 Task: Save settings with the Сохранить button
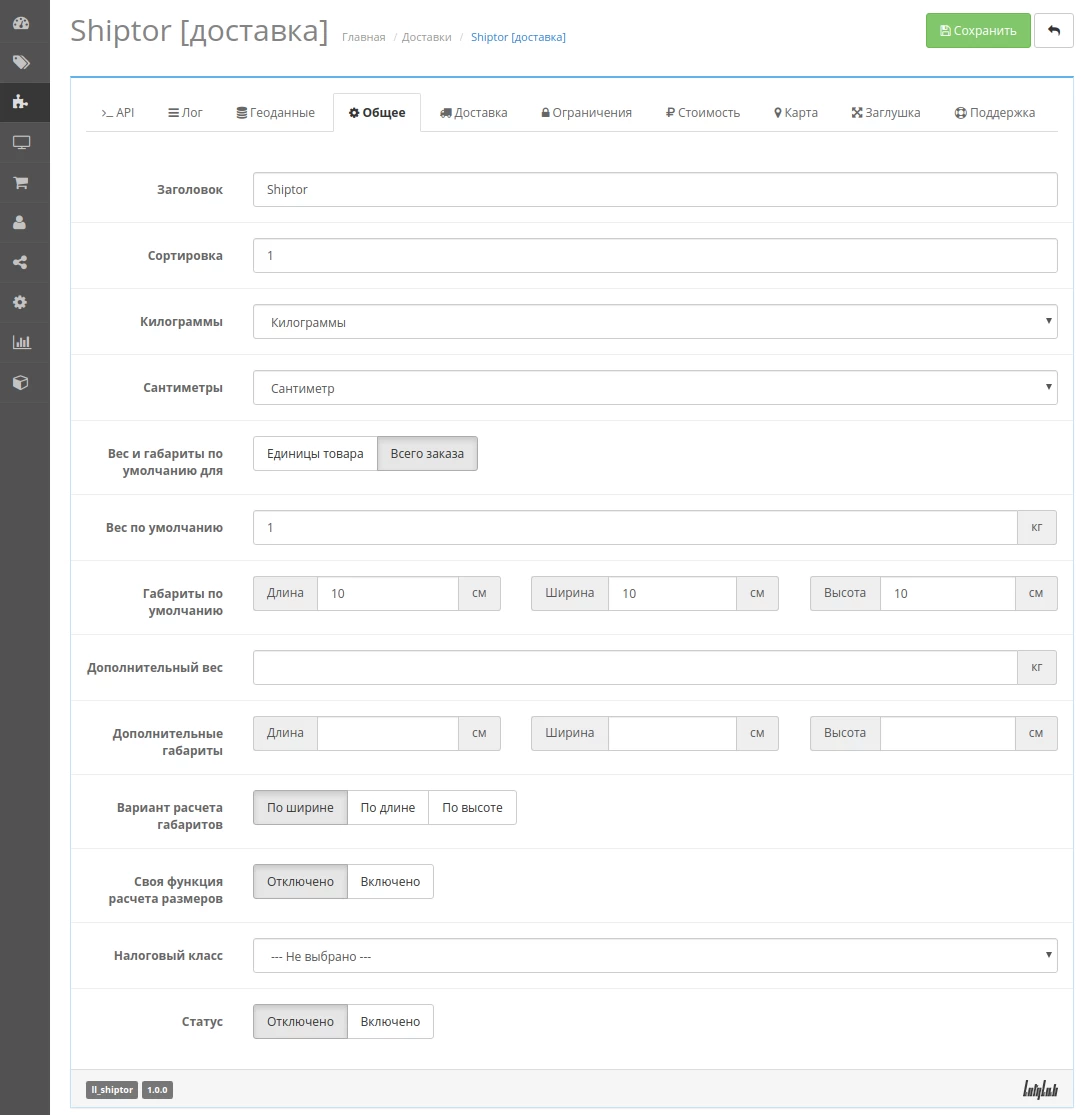978,31
